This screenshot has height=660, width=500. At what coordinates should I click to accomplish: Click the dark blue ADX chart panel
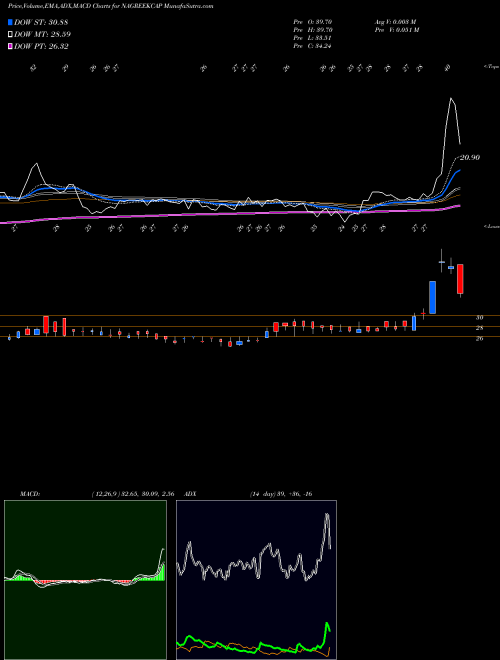(x=256, y=580)
